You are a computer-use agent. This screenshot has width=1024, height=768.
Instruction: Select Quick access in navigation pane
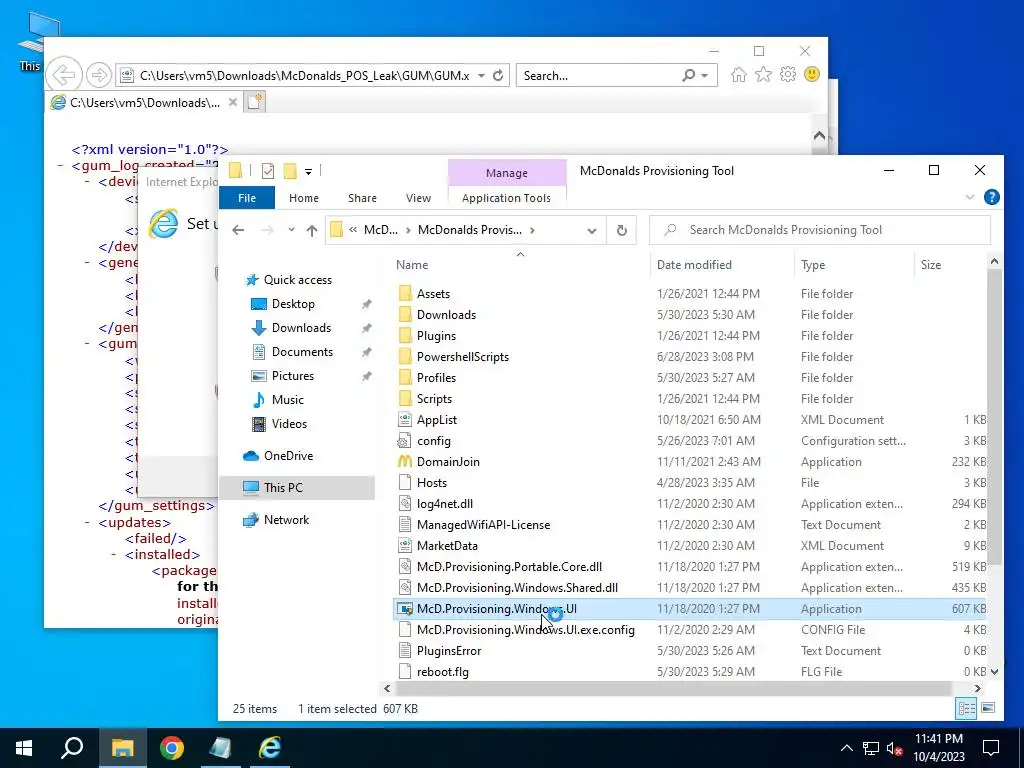(298, 280)
